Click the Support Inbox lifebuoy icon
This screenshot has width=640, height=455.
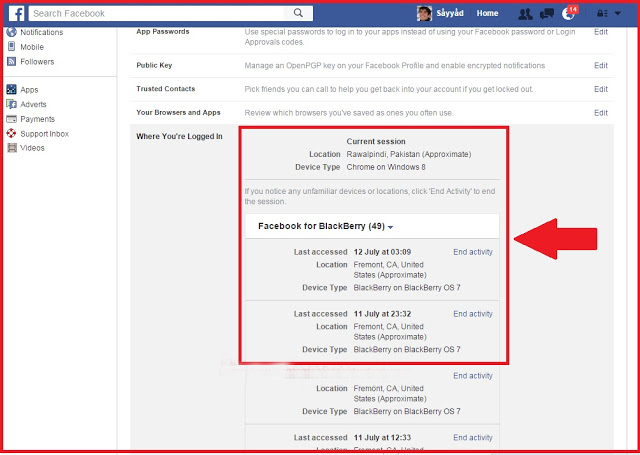click(x=11, y=133)
